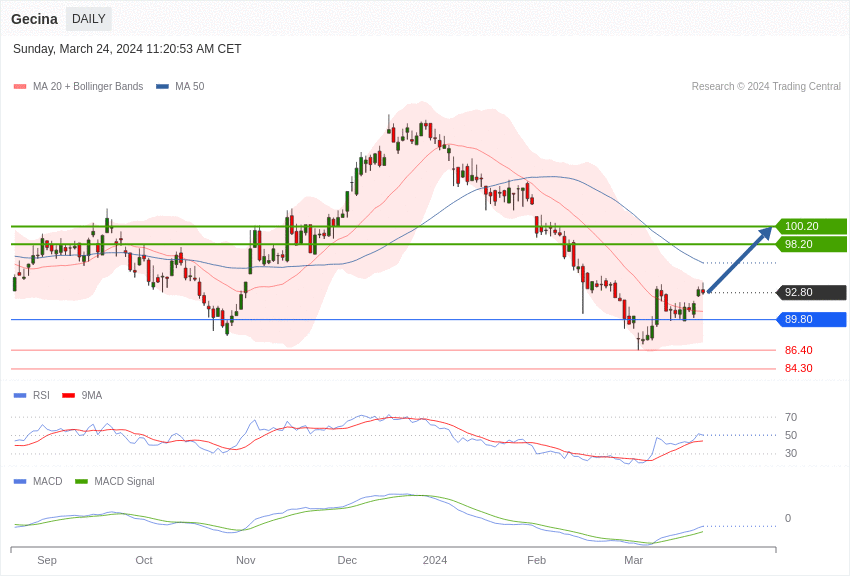Screen dimensions: 850x576
Task: Click the DAILY timeframe button
Action: [x=89, y=19]
